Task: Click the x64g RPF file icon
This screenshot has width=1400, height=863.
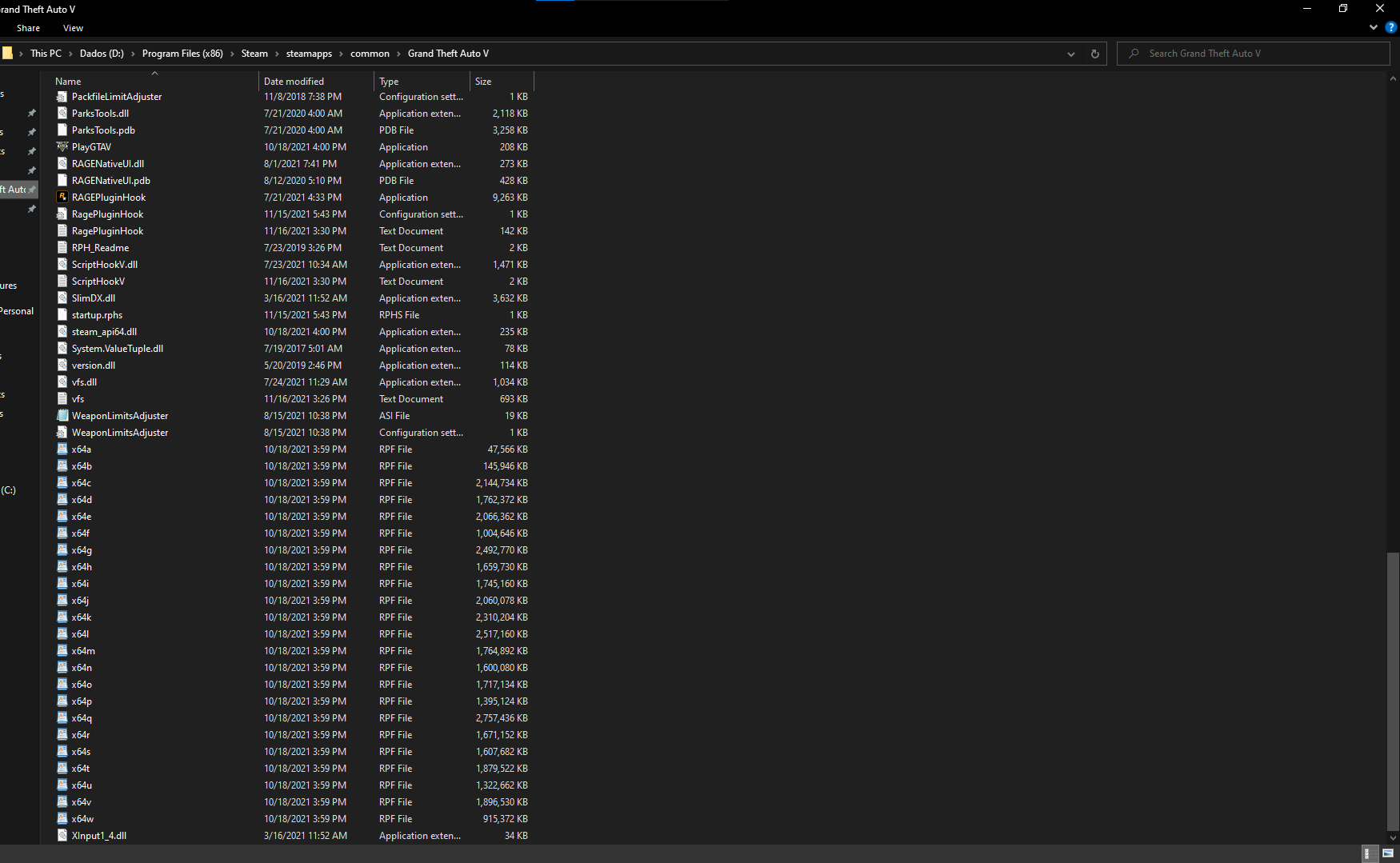Action: (x=62, y=550)
